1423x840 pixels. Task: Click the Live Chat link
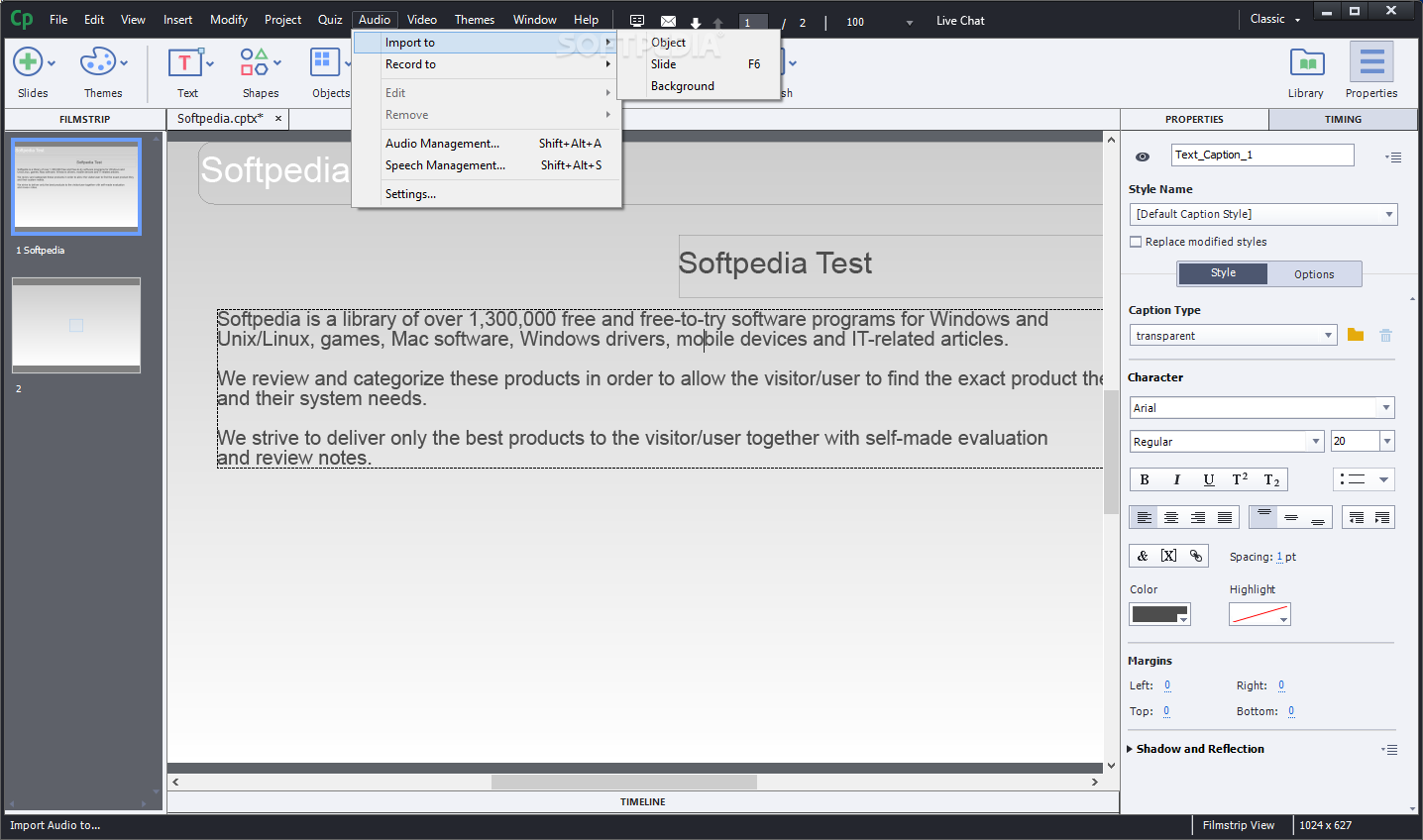click(960, 21)
